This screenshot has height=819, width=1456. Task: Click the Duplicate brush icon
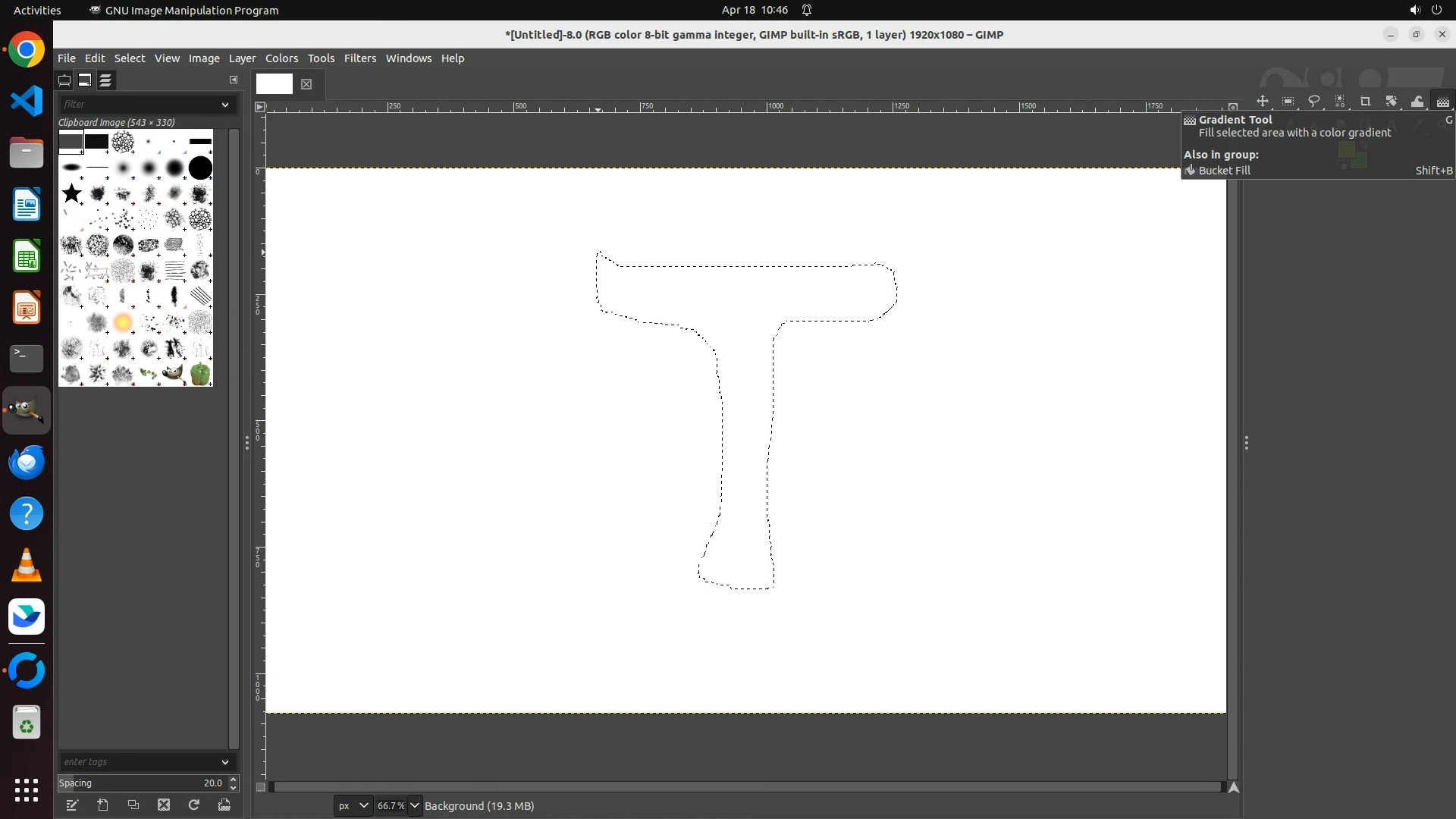133,805
